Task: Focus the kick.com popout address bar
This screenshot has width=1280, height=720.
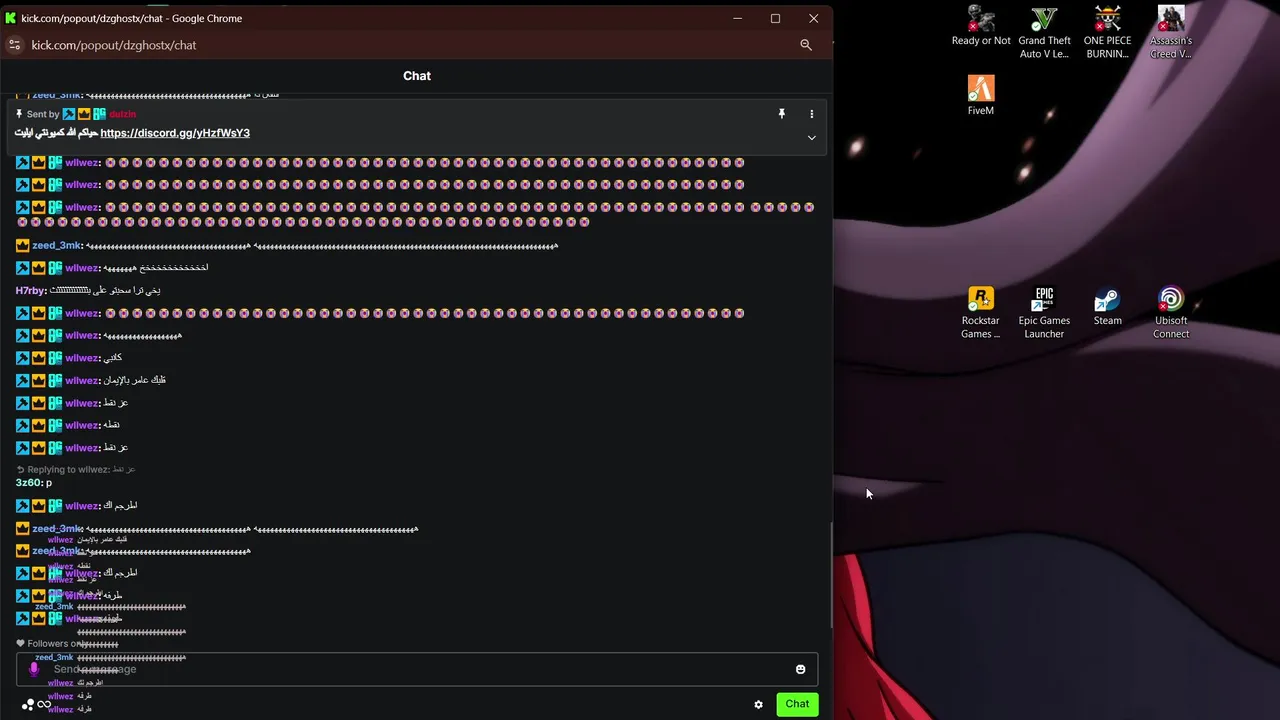Action: point(410,45)
